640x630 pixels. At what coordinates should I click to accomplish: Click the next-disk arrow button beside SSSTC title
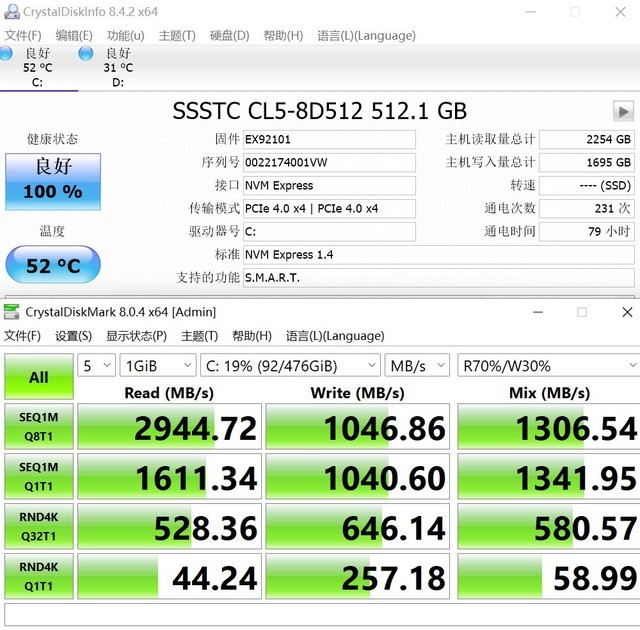(623, 111)
